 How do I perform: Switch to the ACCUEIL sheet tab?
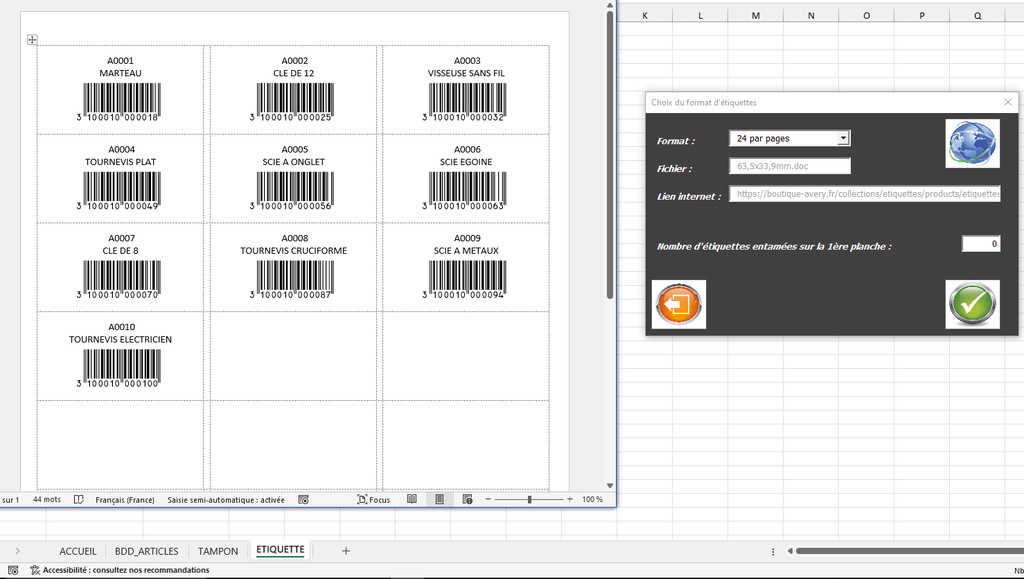coord(78,552)
